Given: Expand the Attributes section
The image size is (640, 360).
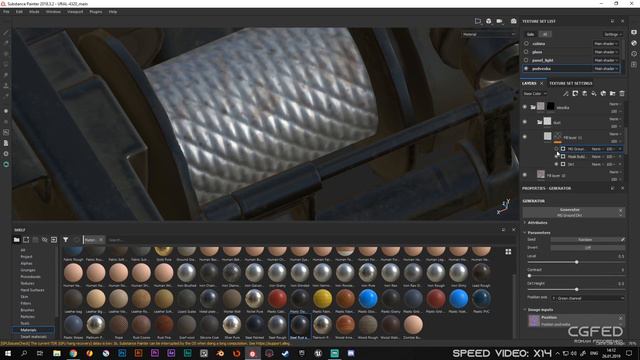Looking at the screenshot, I should pyautogui.click(x=537, y=222).
